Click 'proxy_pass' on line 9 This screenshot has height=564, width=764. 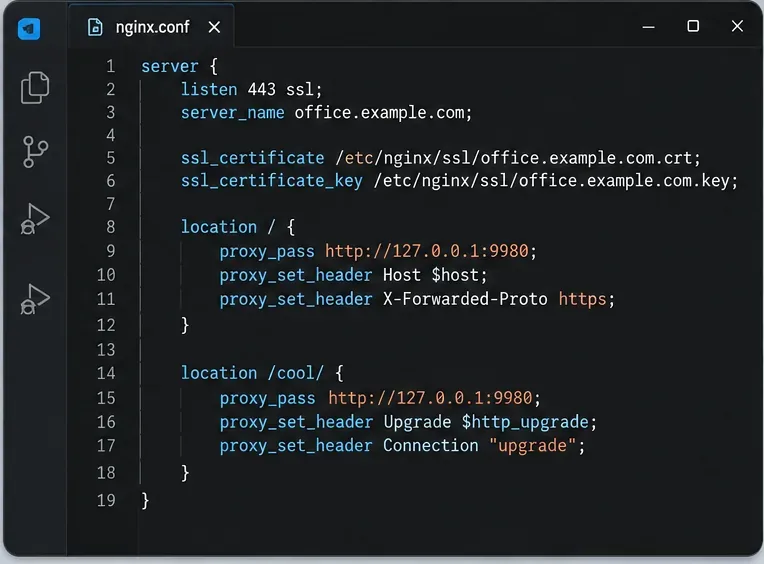(x=267, y=251)
